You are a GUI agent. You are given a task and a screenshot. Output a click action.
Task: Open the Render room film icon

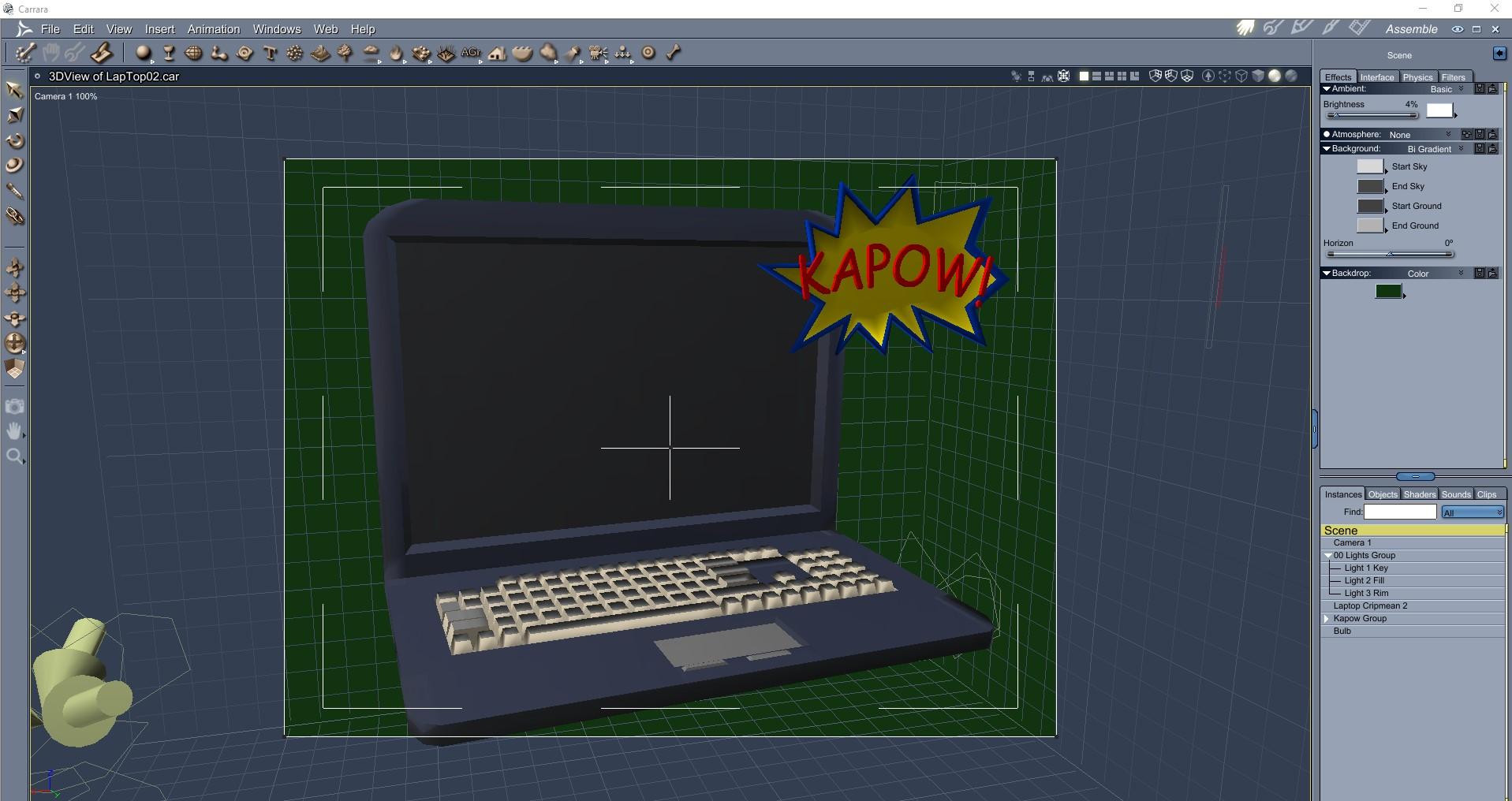coord(1359,28)
